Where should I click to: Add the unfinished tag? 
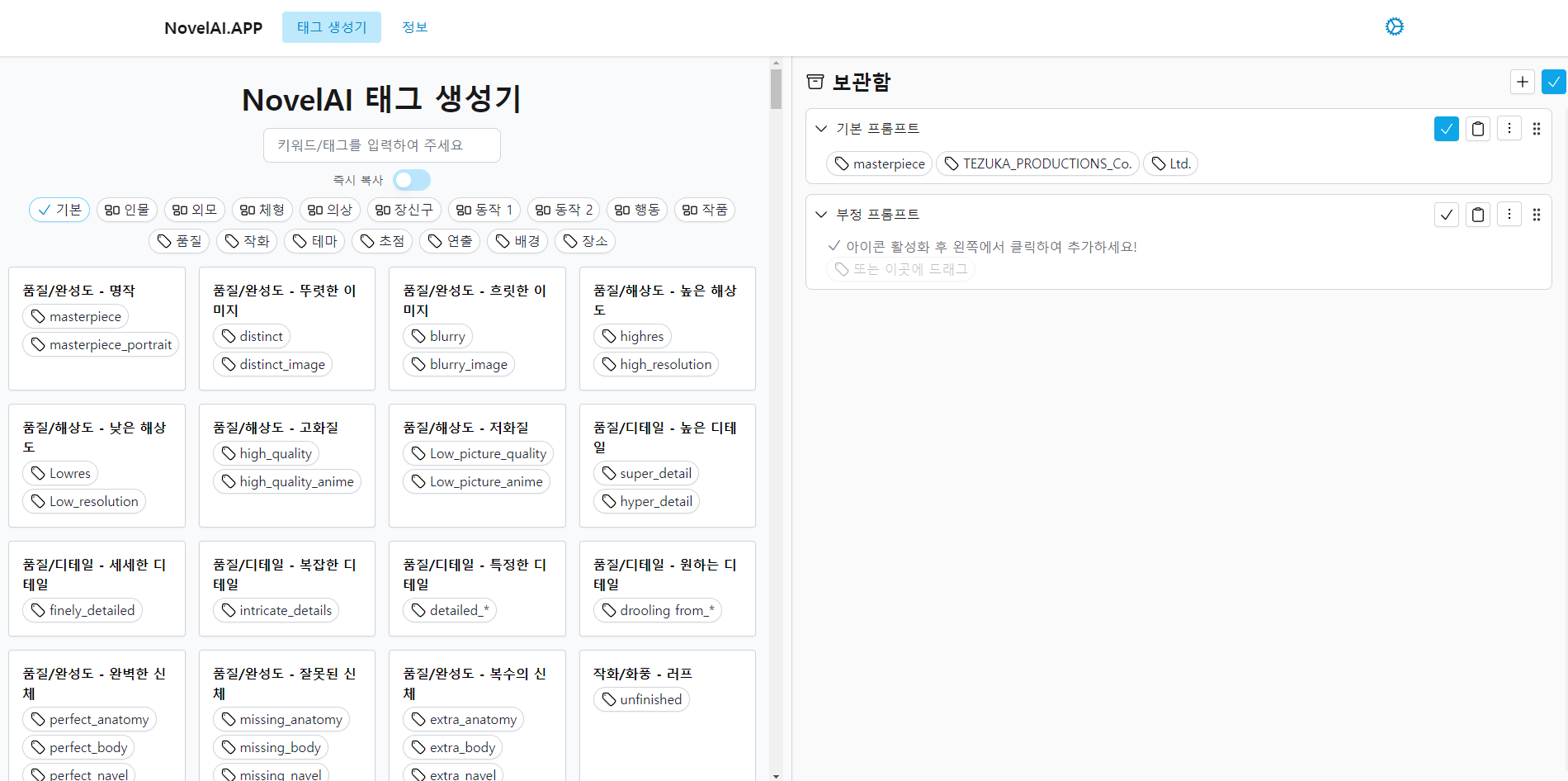641,699
